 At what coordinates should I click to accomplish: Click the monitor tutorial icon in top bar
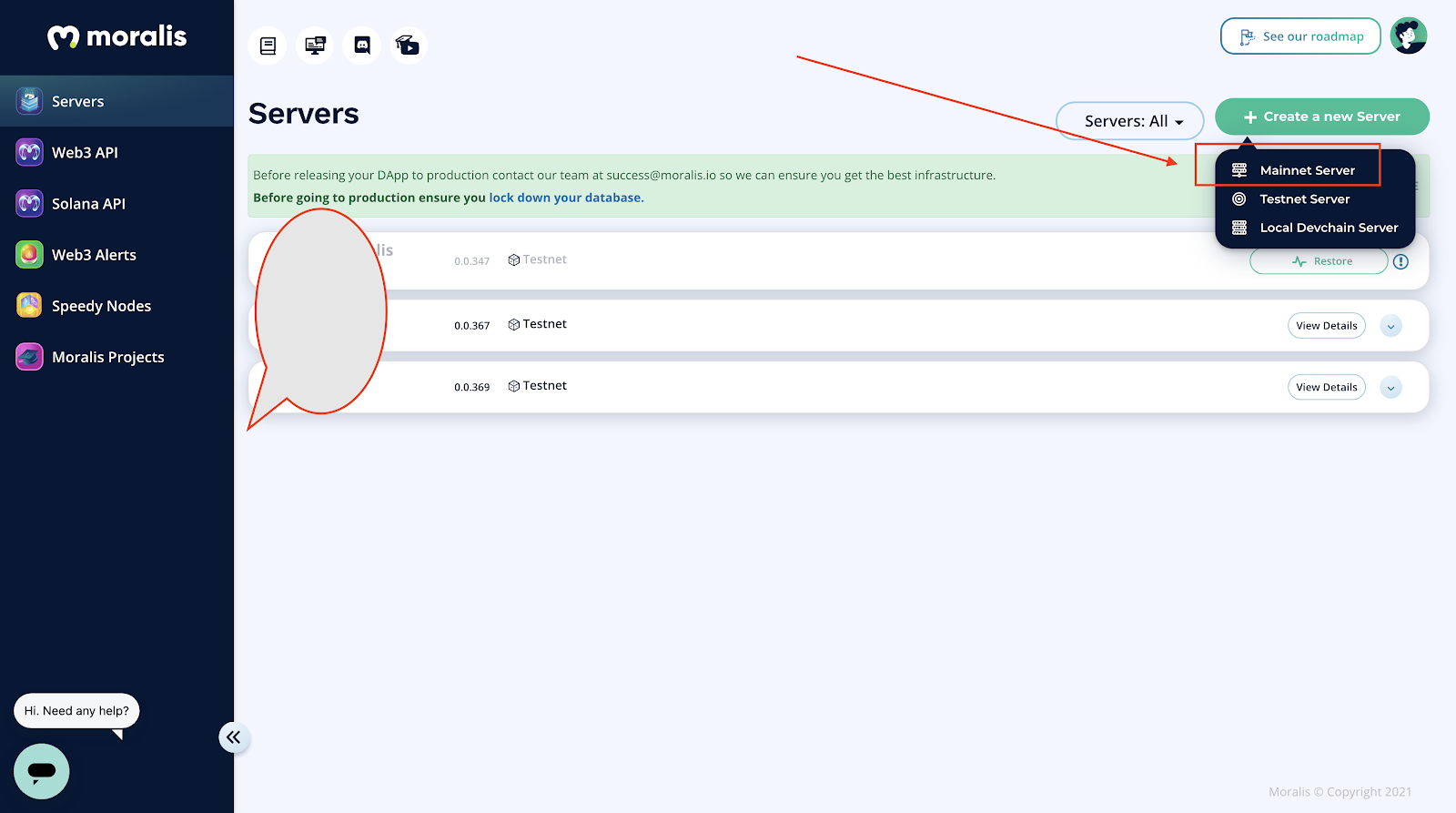[x=315, y=46]
